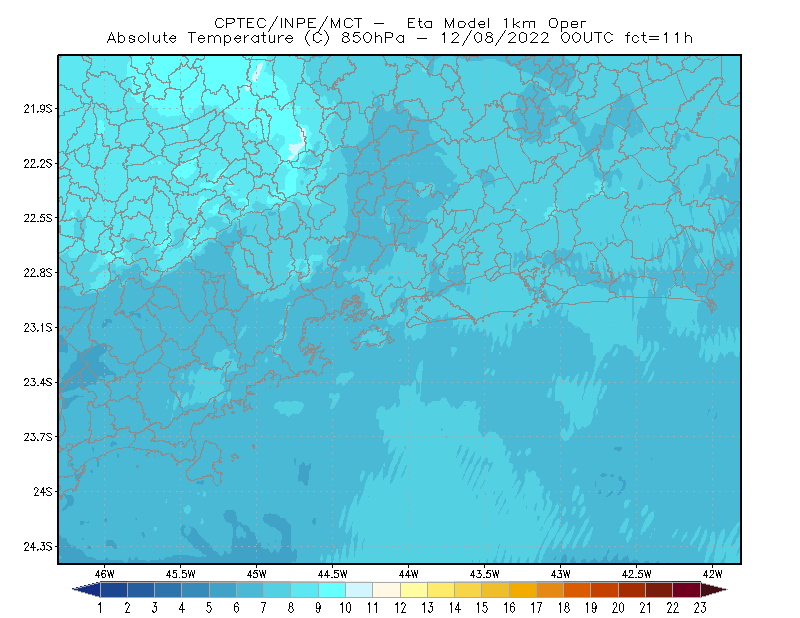
Task: Click the latitude label '23.4S'
Action: pyautogui.click(x=38, y=382)
